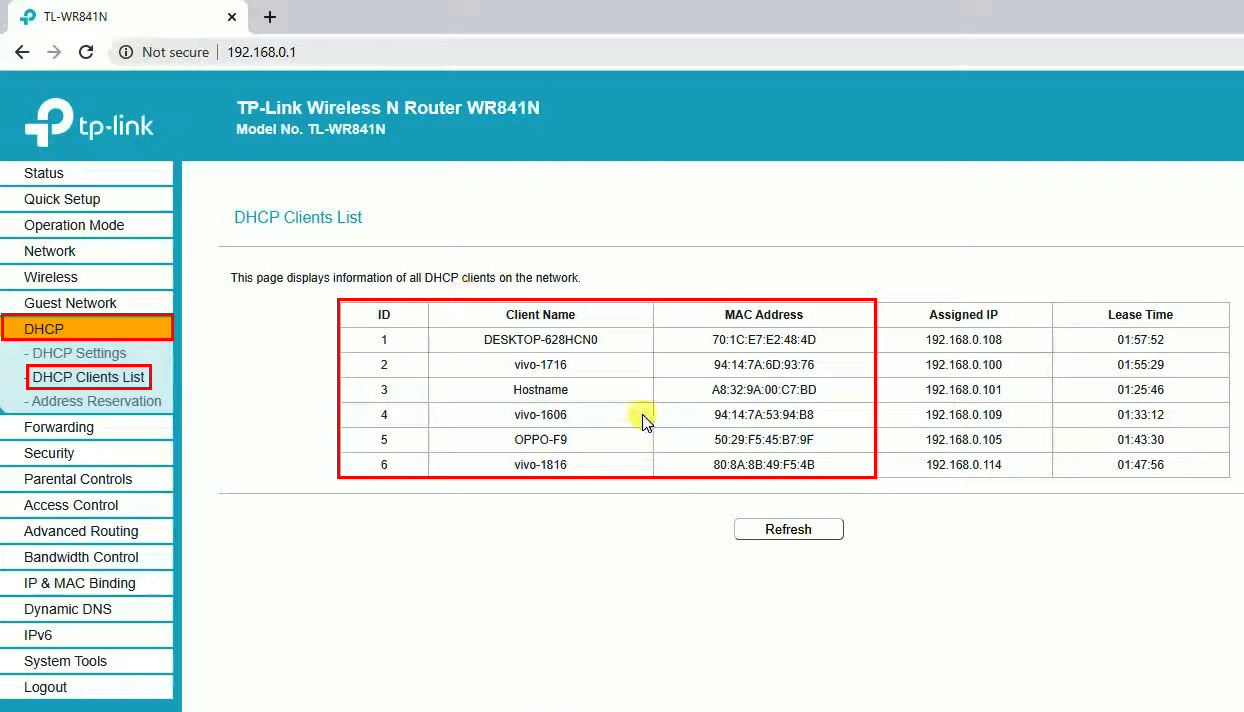Open the System Tools section
This screenshot has height=712, width=1244.
[x=66, y=661]
